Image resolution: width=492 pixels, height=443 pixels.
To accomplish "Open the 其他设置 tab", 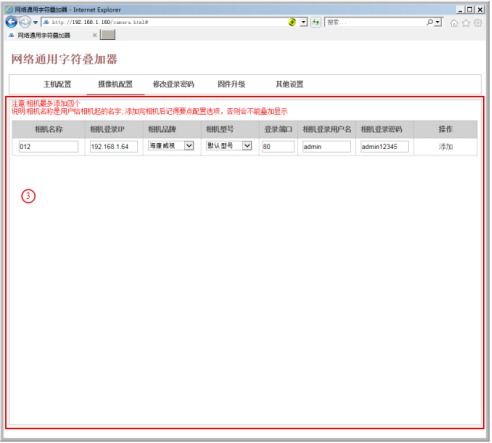I will point(289,84).
